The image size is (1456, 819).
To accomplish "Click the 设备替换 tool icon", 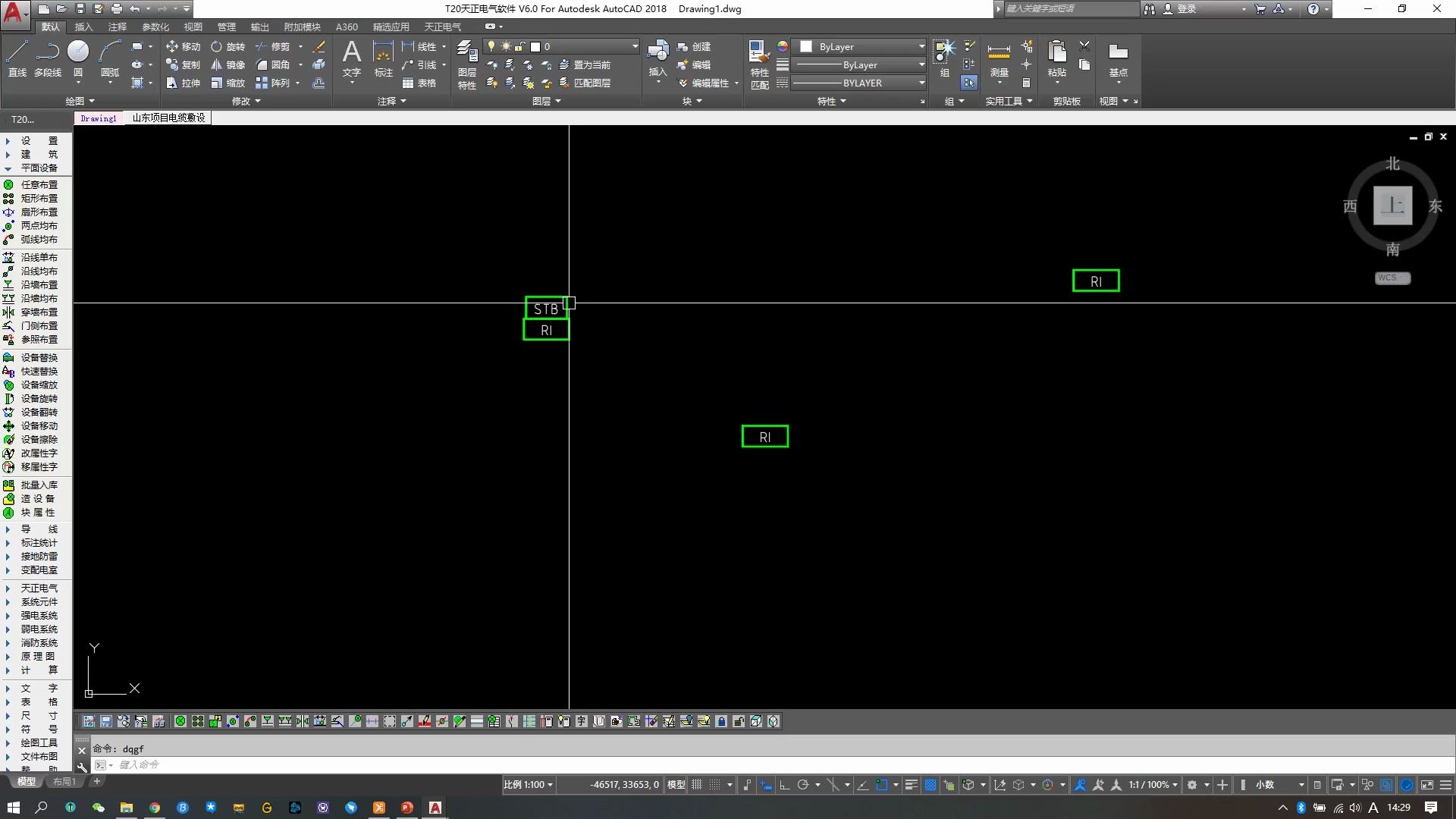I will pos(8,357).
